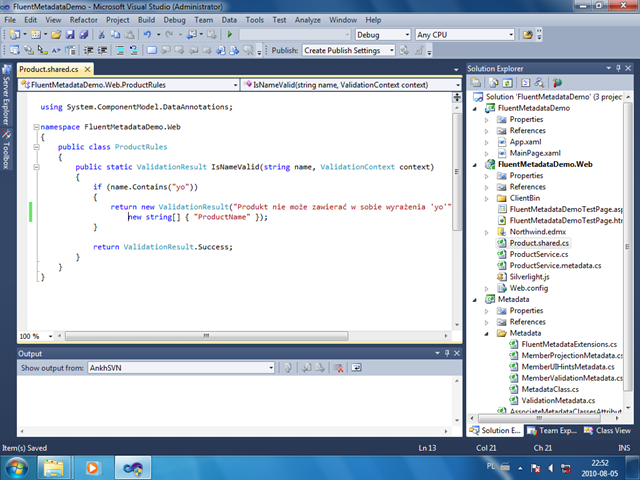Select MetadataClass.cs in Solution Explorer
The image size is (640, 480).
[550, 389]
